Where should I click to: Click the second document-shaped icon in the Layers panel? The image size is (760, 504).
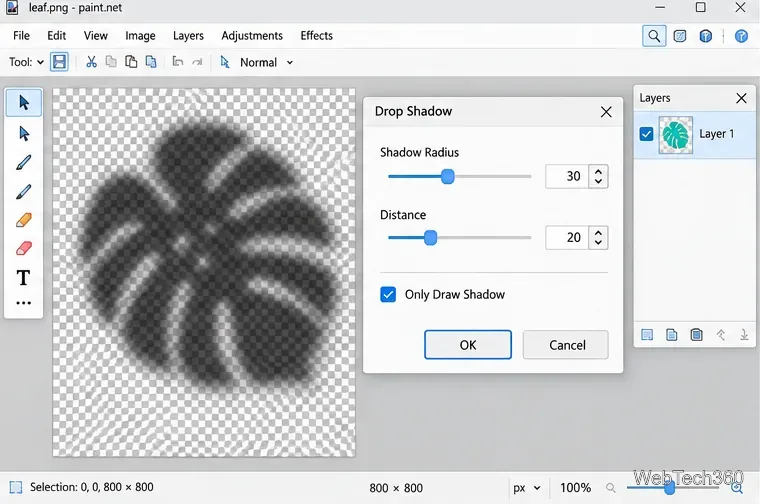tap(672, 334)
